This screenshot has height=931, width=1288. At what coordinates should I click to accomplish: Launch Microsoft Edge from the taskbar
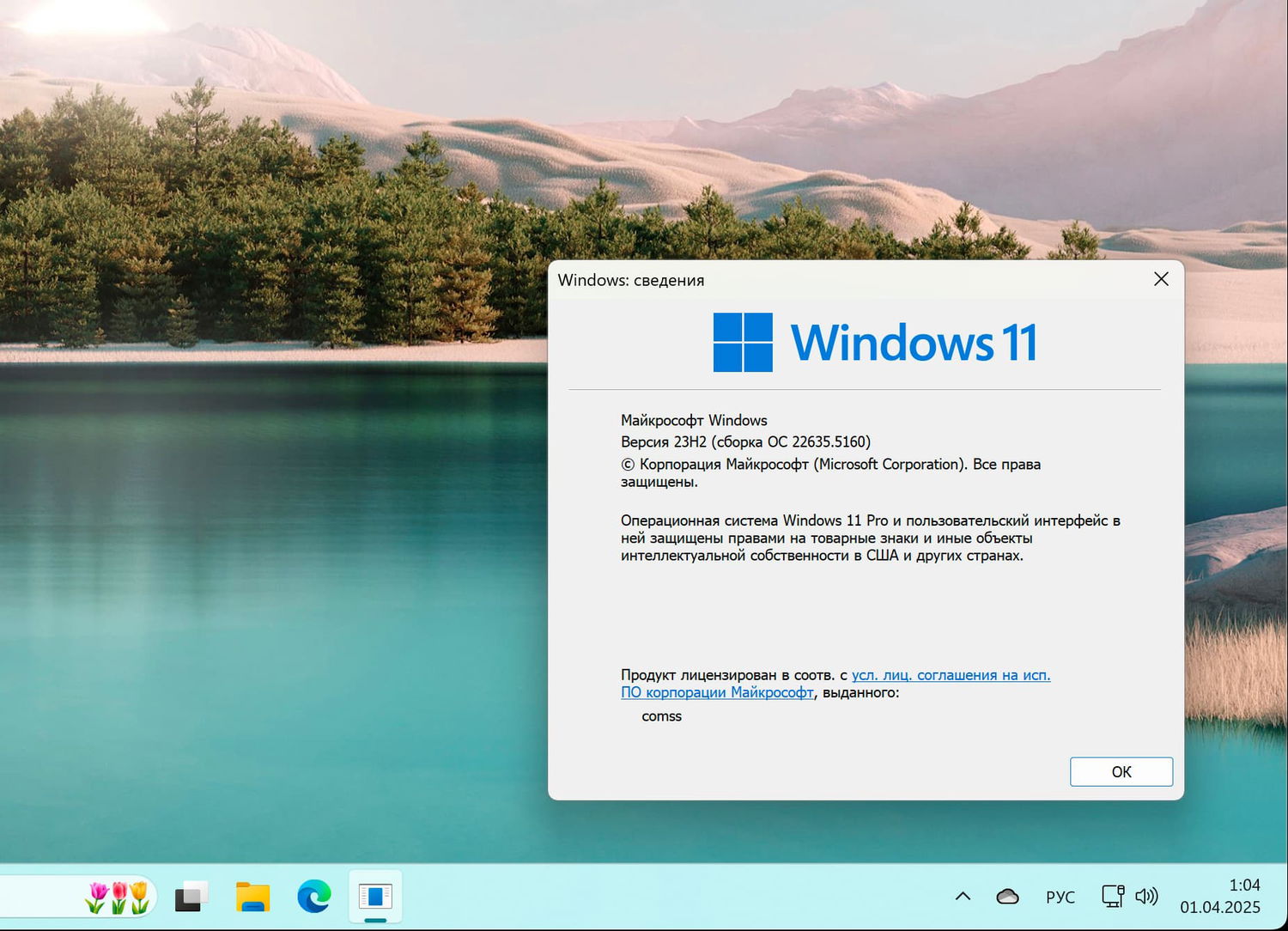pyautogui.click(x=313, y=896)
